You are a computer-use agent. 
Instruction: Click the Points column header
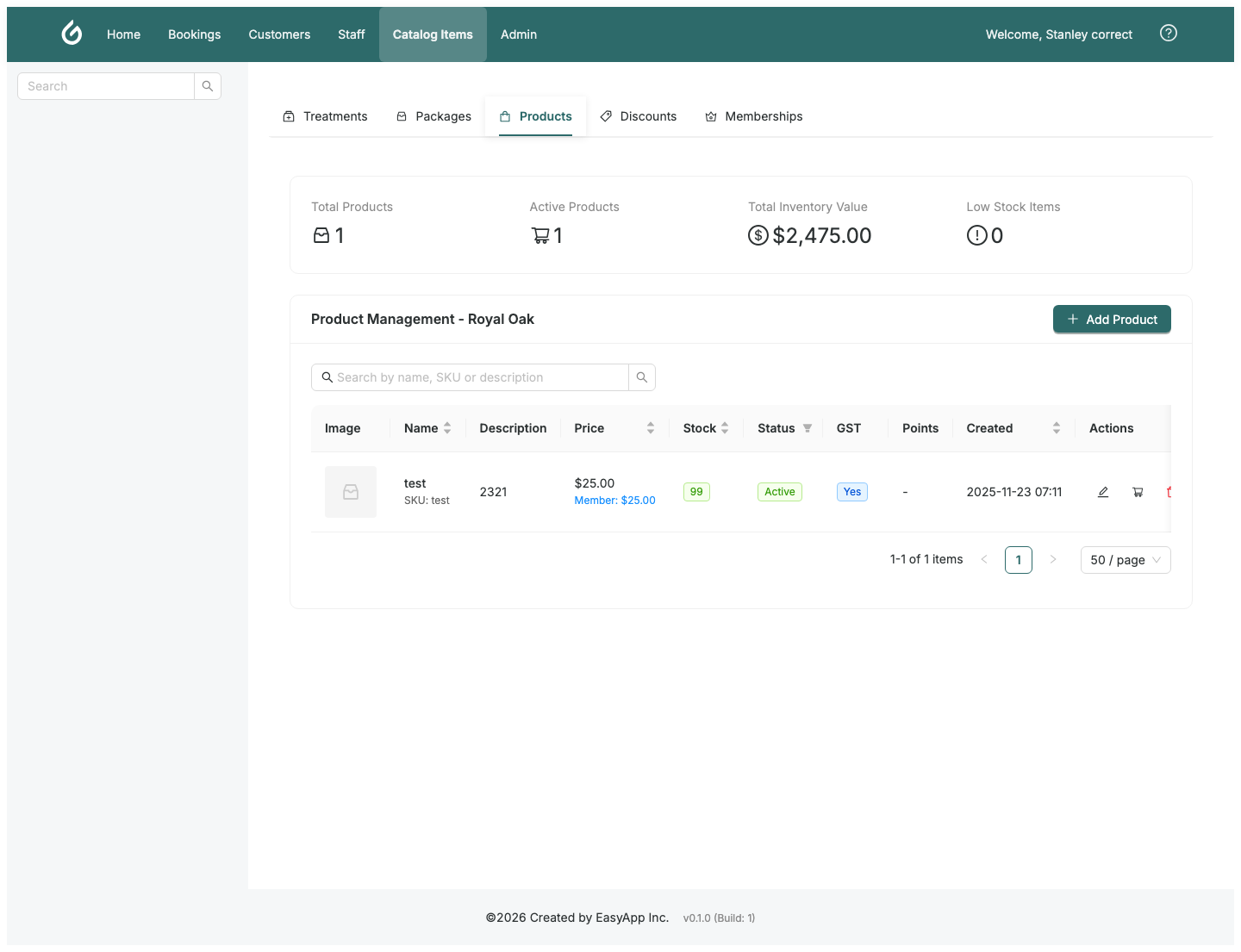coord(920,428)
